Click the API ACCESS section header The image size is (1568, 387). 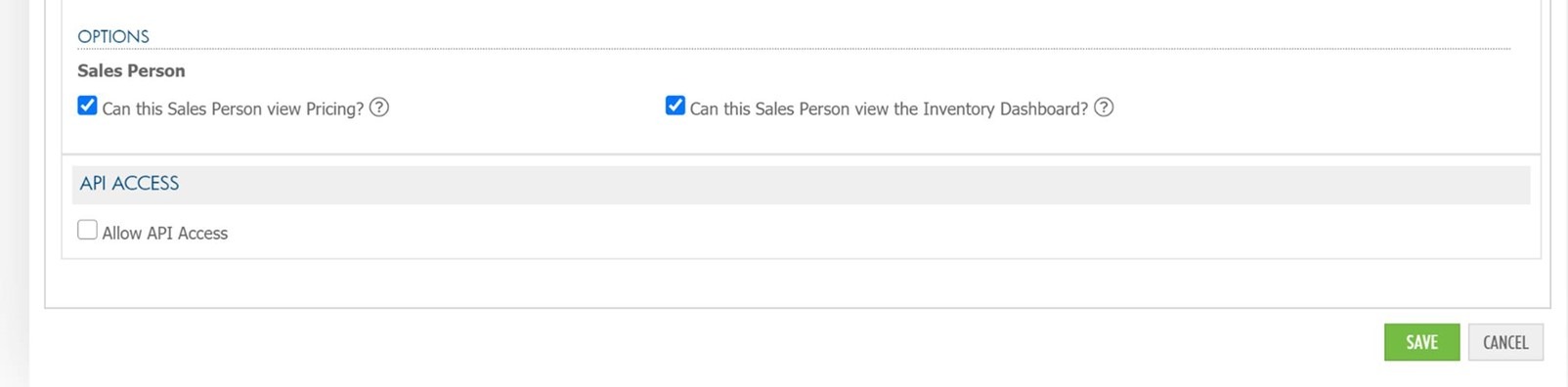[129, 184]
